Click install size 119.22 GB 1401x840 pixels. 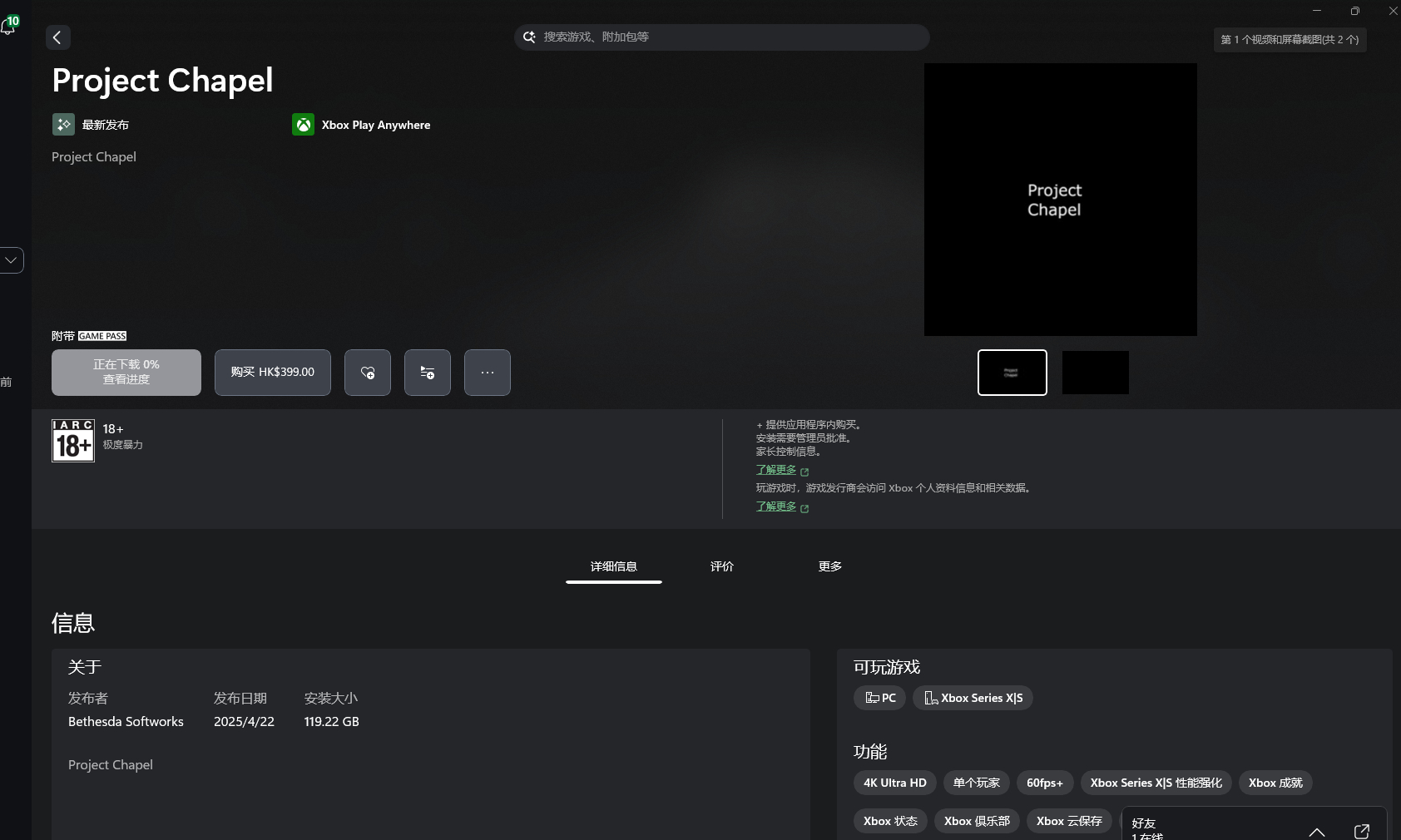[332, 722]
